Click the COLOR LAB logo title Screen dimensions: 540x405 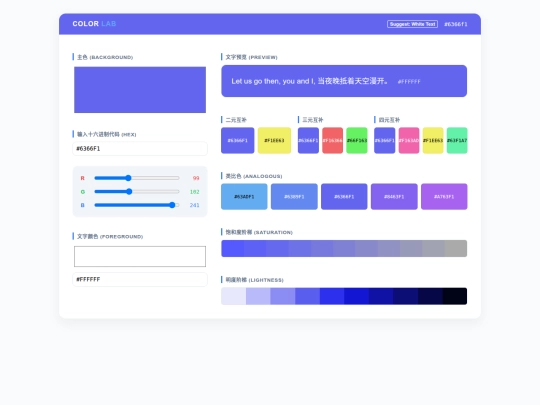tap(94, 24)
